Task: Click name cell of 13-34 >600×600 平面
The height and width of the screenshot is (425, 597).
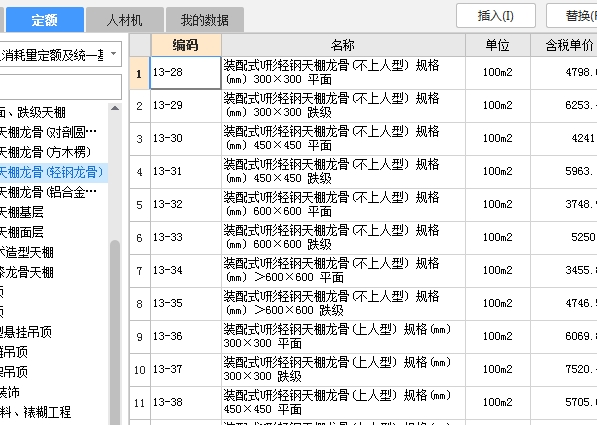Action: click(x=343, y=271)
